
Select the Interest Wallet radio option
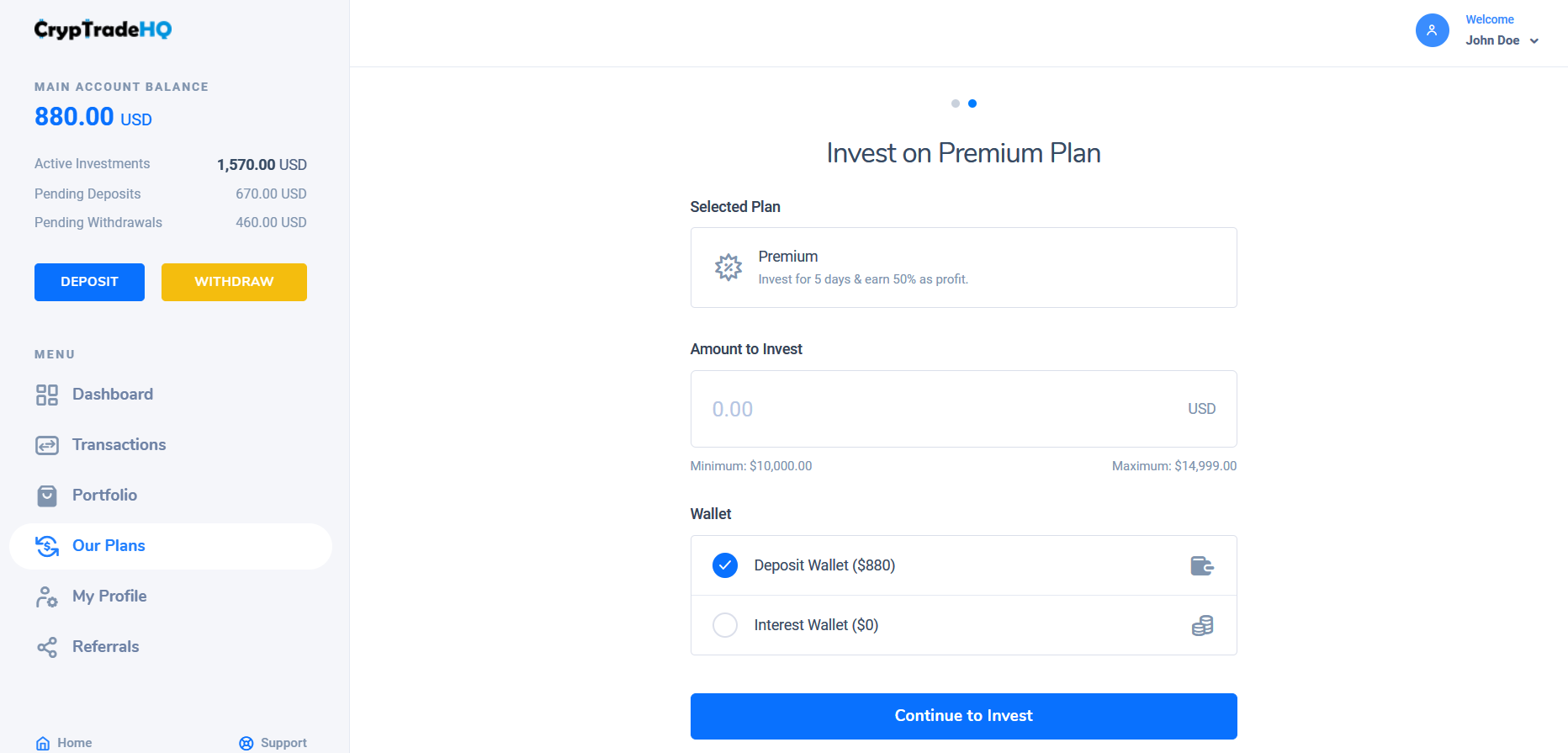pos(725,625)
